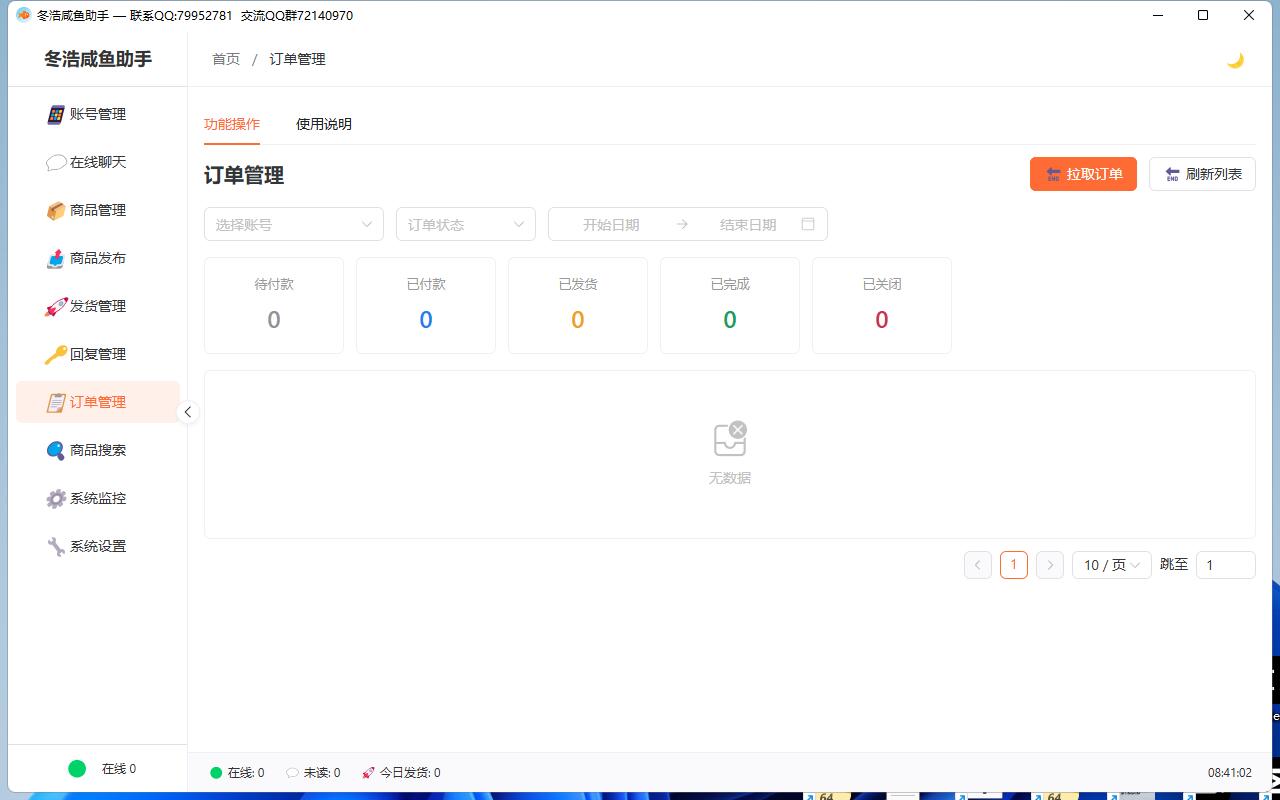The image size is (1280, 800).
Task: Switch to the 使用说明 tab
Action: tap(324, 124)
